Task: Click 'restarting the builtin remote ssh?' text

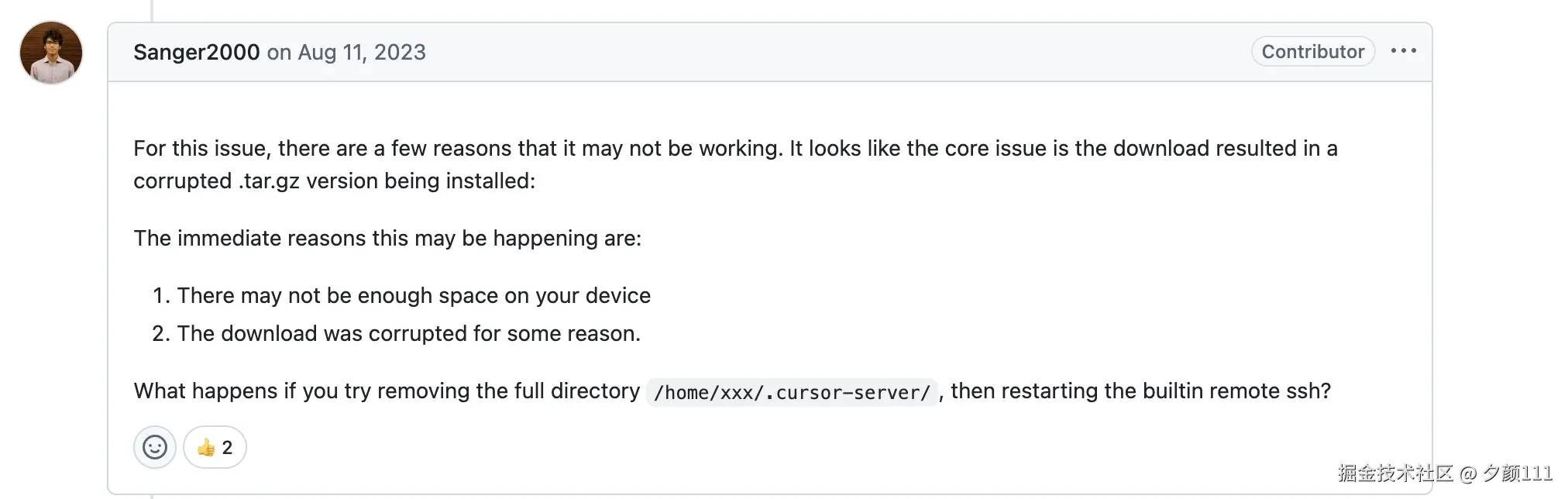Action: click(1140, 391)
